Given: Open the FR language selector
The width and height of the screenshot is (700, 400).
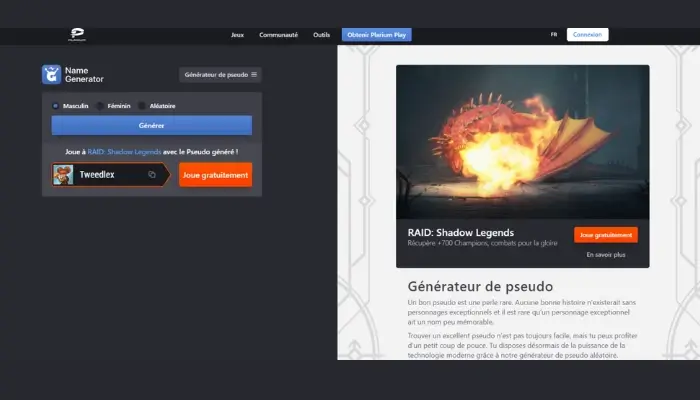Looking at the screenshot, I should click(553, 34).
